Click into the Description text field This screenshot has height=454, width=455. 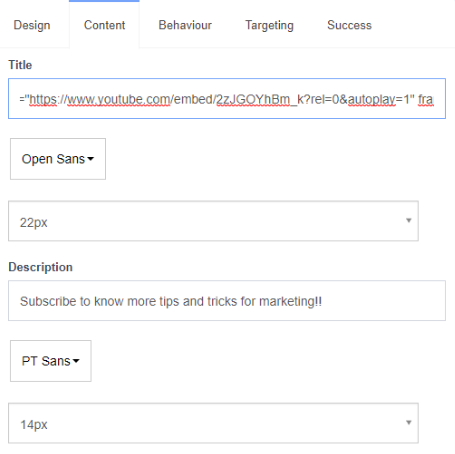pos(227,301)
